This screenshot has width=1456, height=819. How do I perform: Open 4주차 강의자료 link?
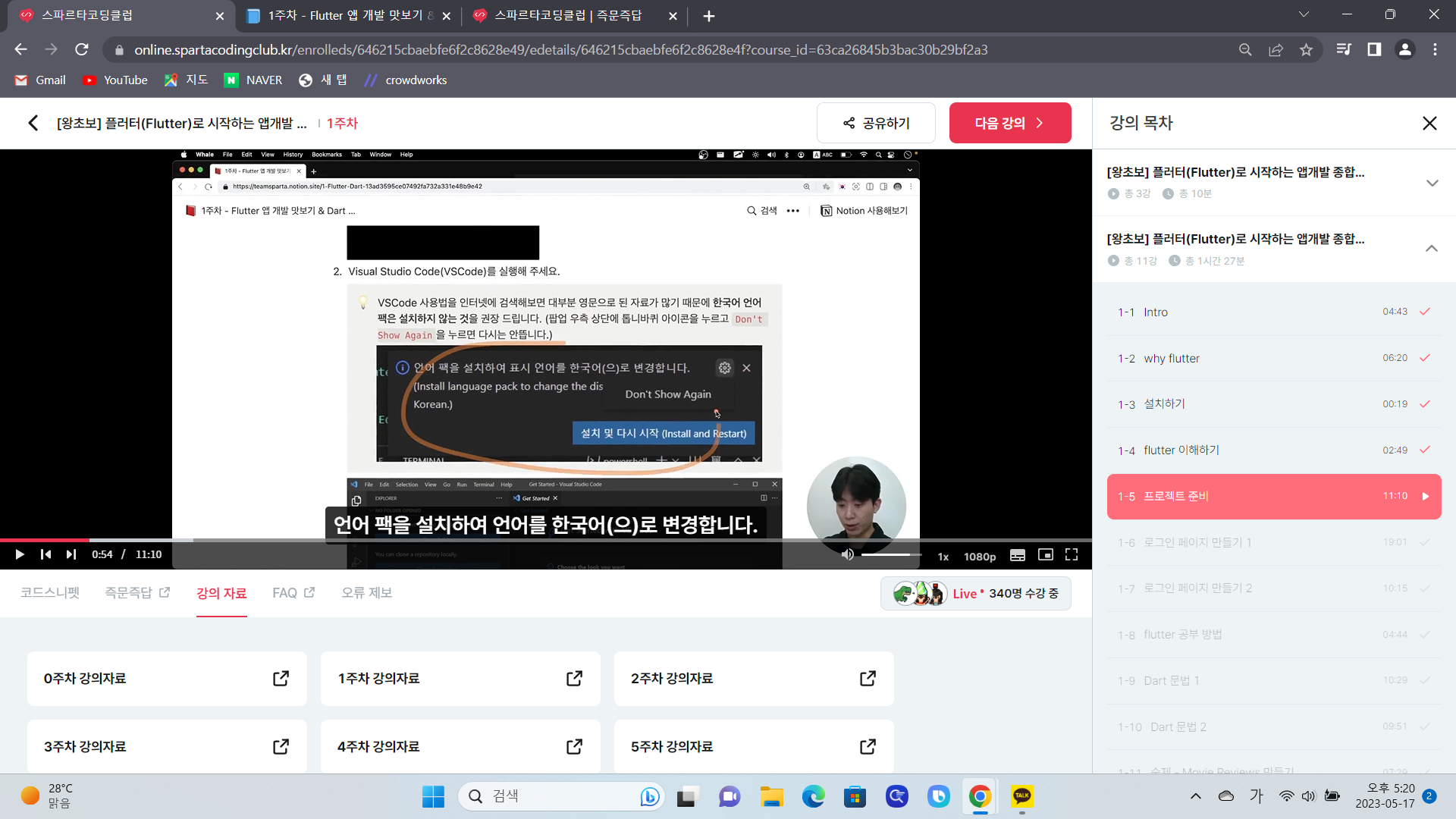click(x=460, y=747)
